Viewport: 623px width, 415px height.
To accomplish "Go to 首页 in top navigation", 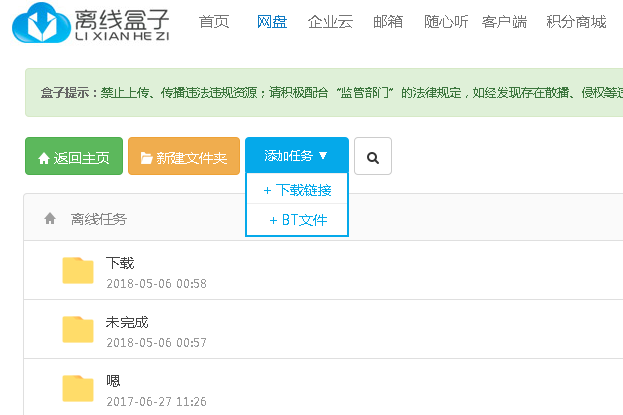I will 214,22.
